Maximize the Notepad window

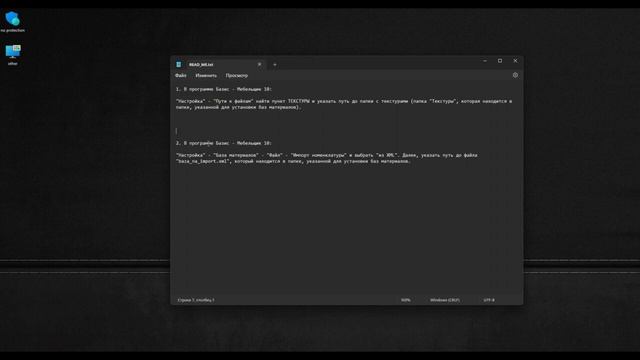tap(500, 61)
